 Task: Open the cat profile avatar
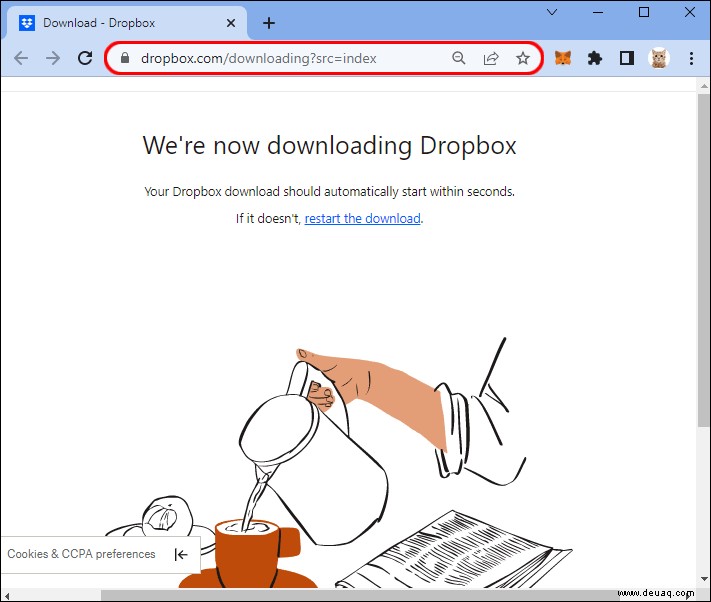(659, 58)
